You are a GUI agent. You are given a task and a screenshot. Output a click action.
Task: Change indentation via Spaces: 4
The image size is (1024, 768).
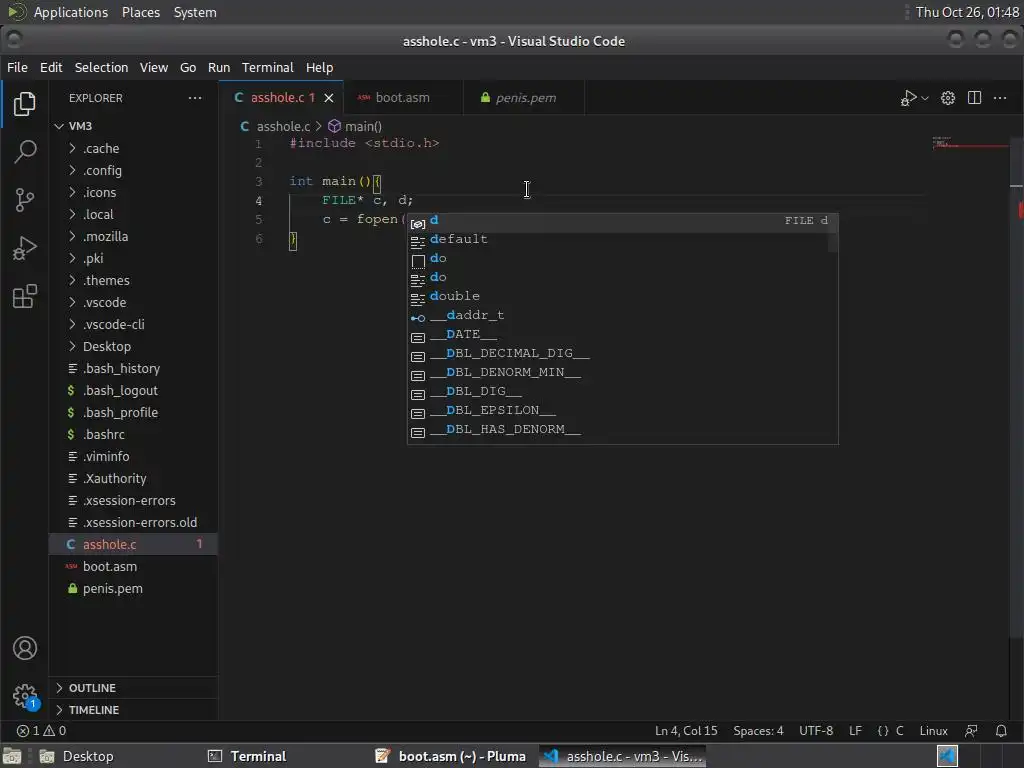[x=758, y=731]
